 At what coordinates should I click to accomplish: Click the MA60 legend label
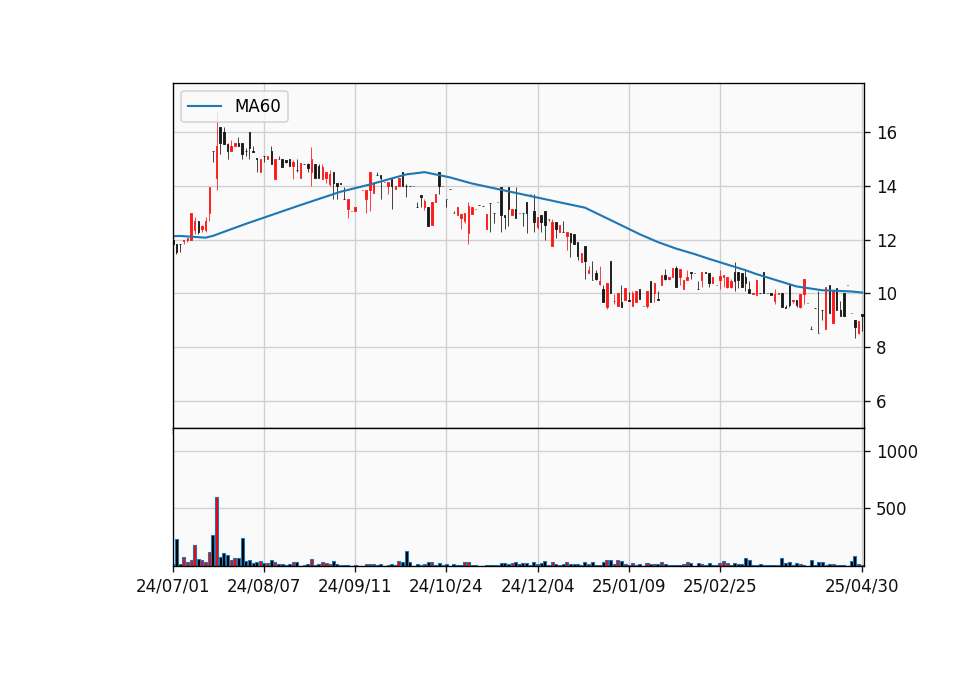pyautogui.click(x=257, y=106)
